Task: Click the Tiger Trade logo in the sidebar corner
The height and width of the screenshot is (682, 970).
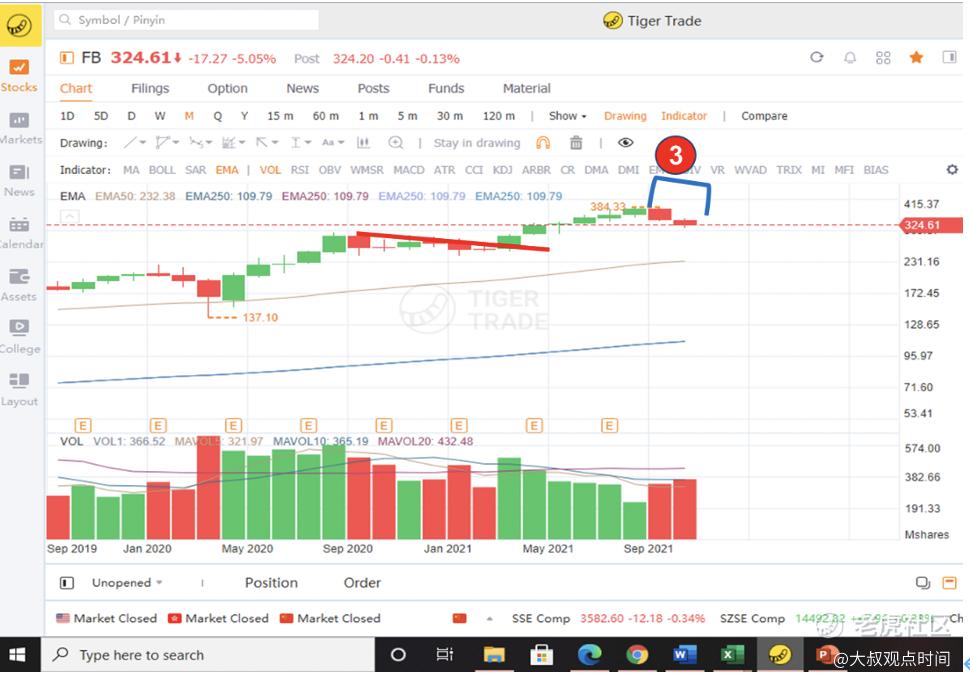Action: (19, 25)
